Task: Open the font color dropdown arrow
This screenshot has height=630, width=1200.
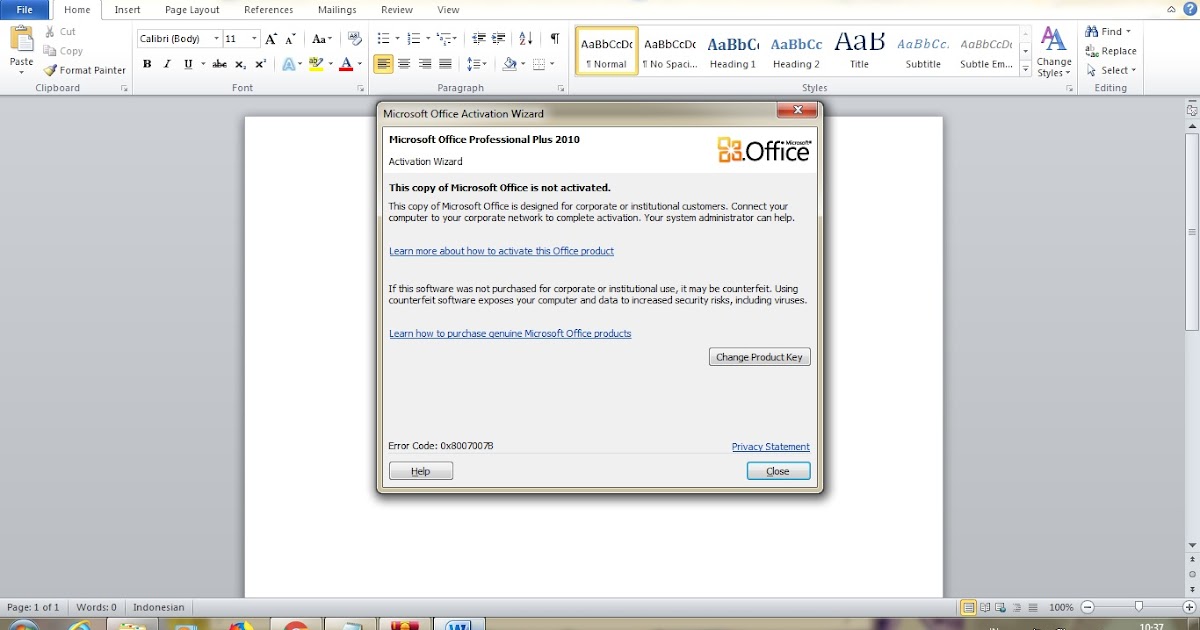Action: [359, 64]
